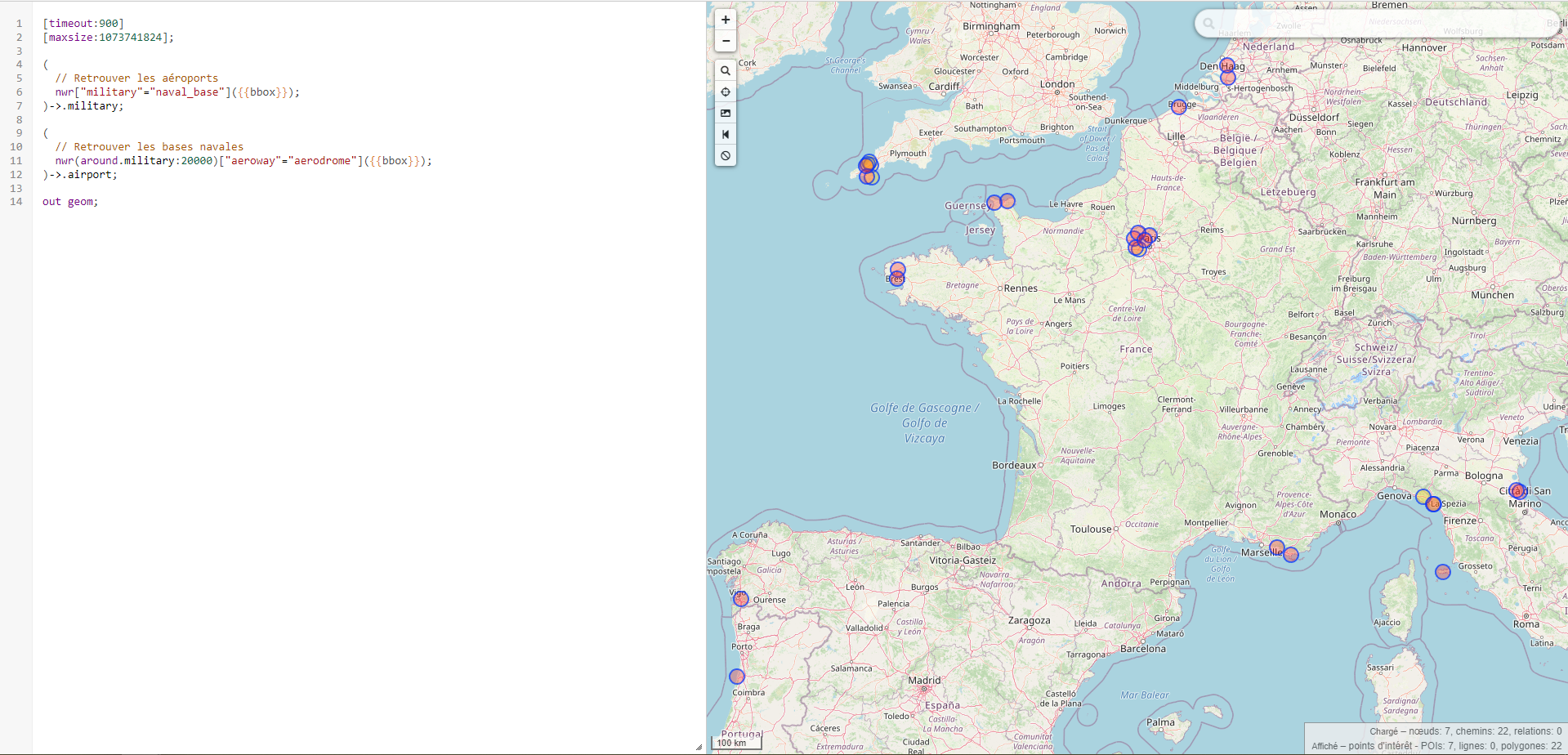Toggle the wide map view
Image resolution: width=1568 pixels, height=755 pixels.
(726, 135)
